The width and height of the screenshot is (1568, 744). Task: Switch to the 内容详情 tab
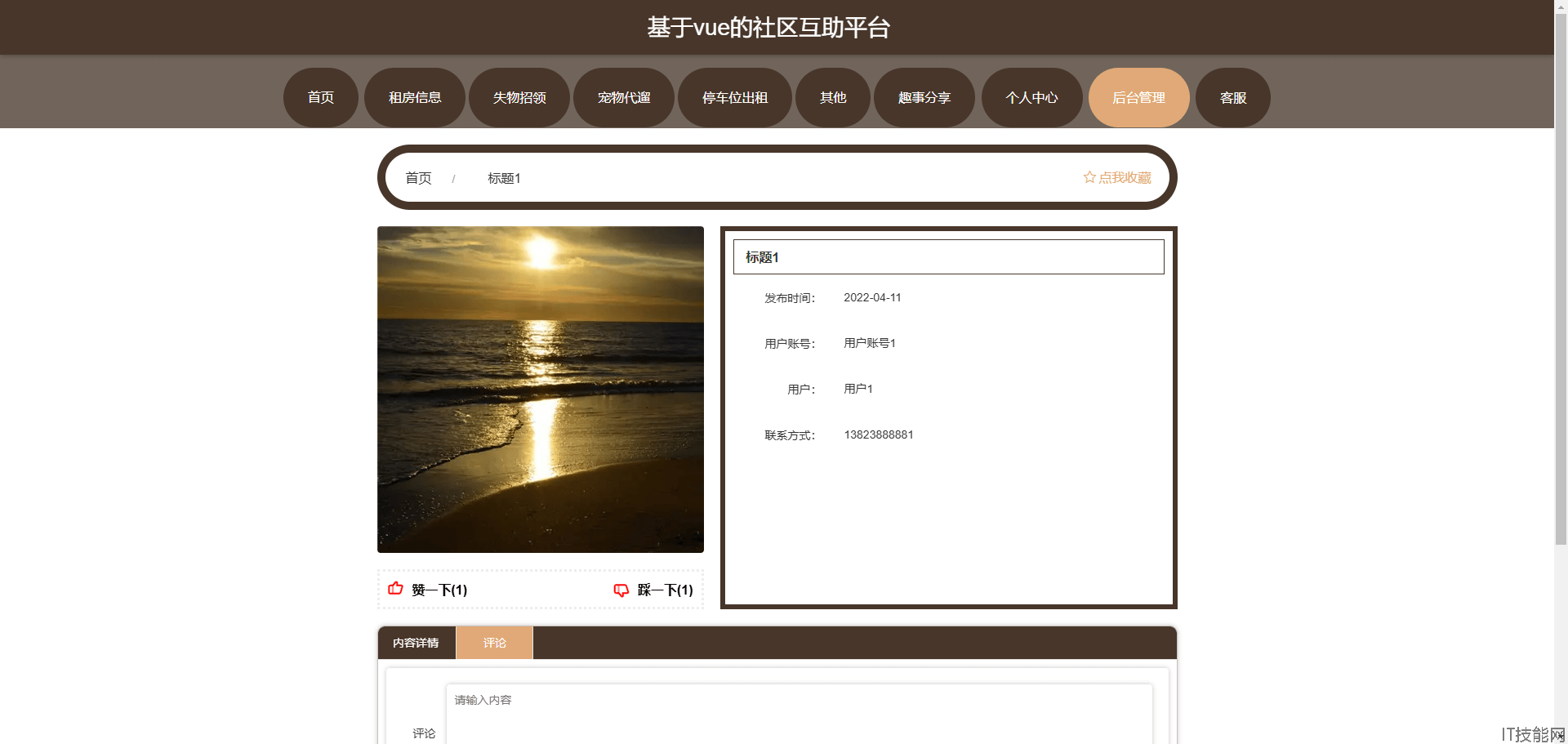(416, 643)
